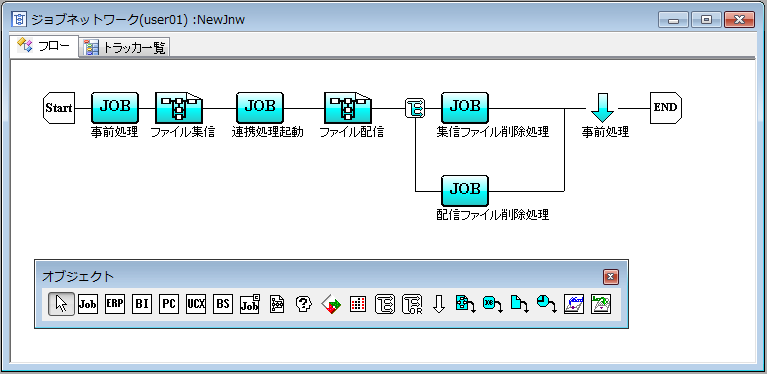The height and width of the screenshot is (374, 767).
Task: Pick the white down-arrow tool in the palette
Action: point(439,304)
